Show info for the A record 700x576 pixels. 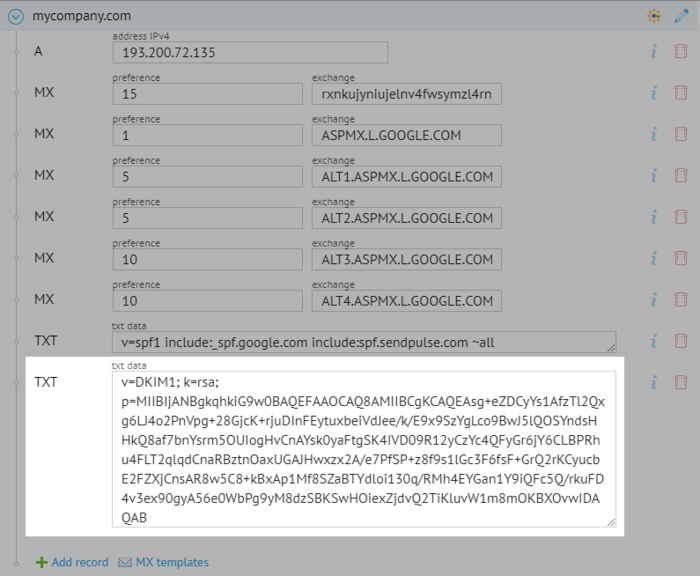(x=654, y=51)
